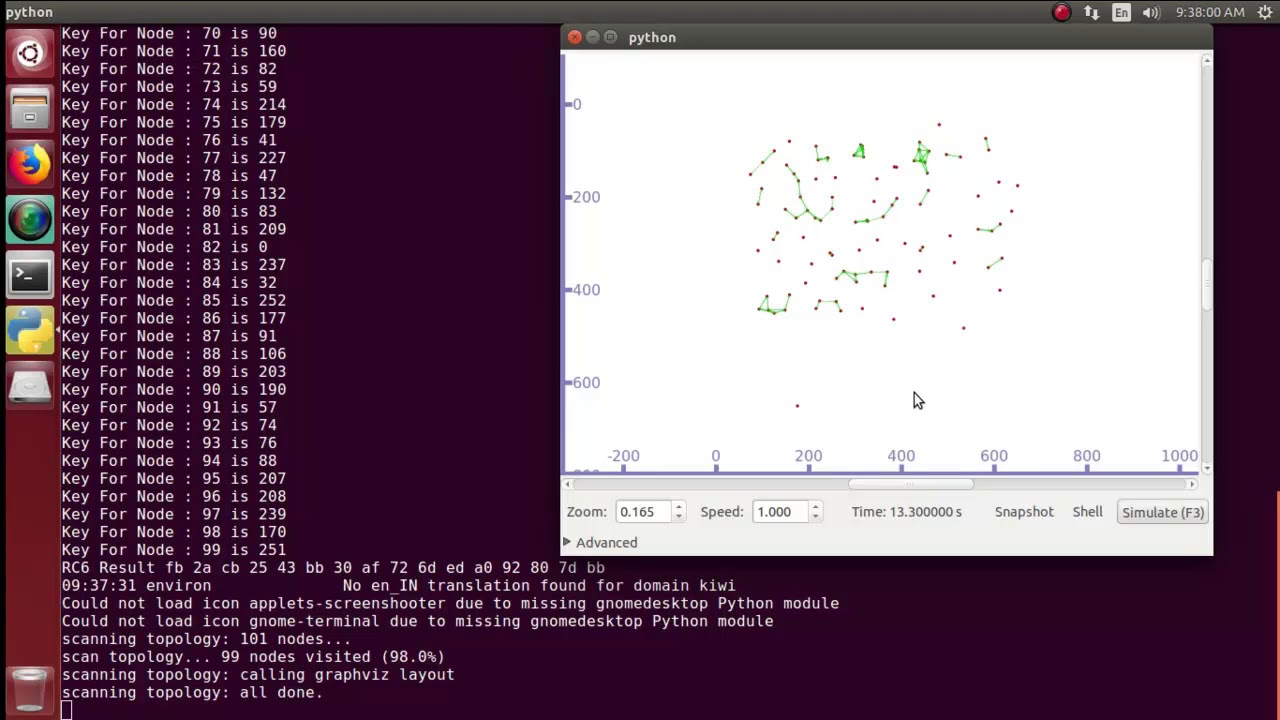This screenshot has height=720, width=1280.
Task: Click 'Key For Node : 99 is 251' line
Action: (x=174, y=550)
